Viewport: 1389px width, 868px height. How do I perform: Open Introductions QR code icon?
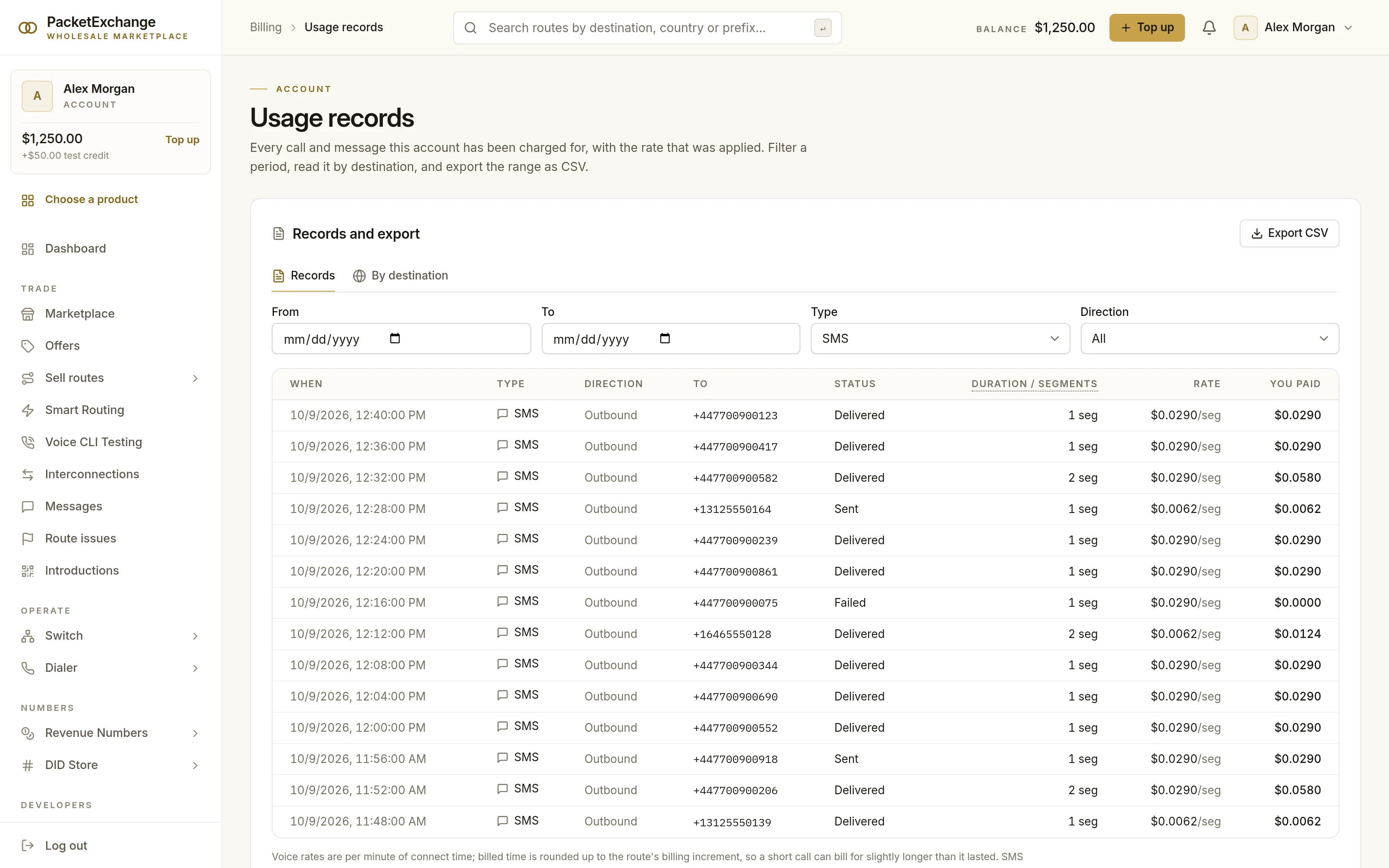pyautogui.click(x=27, y=571)
